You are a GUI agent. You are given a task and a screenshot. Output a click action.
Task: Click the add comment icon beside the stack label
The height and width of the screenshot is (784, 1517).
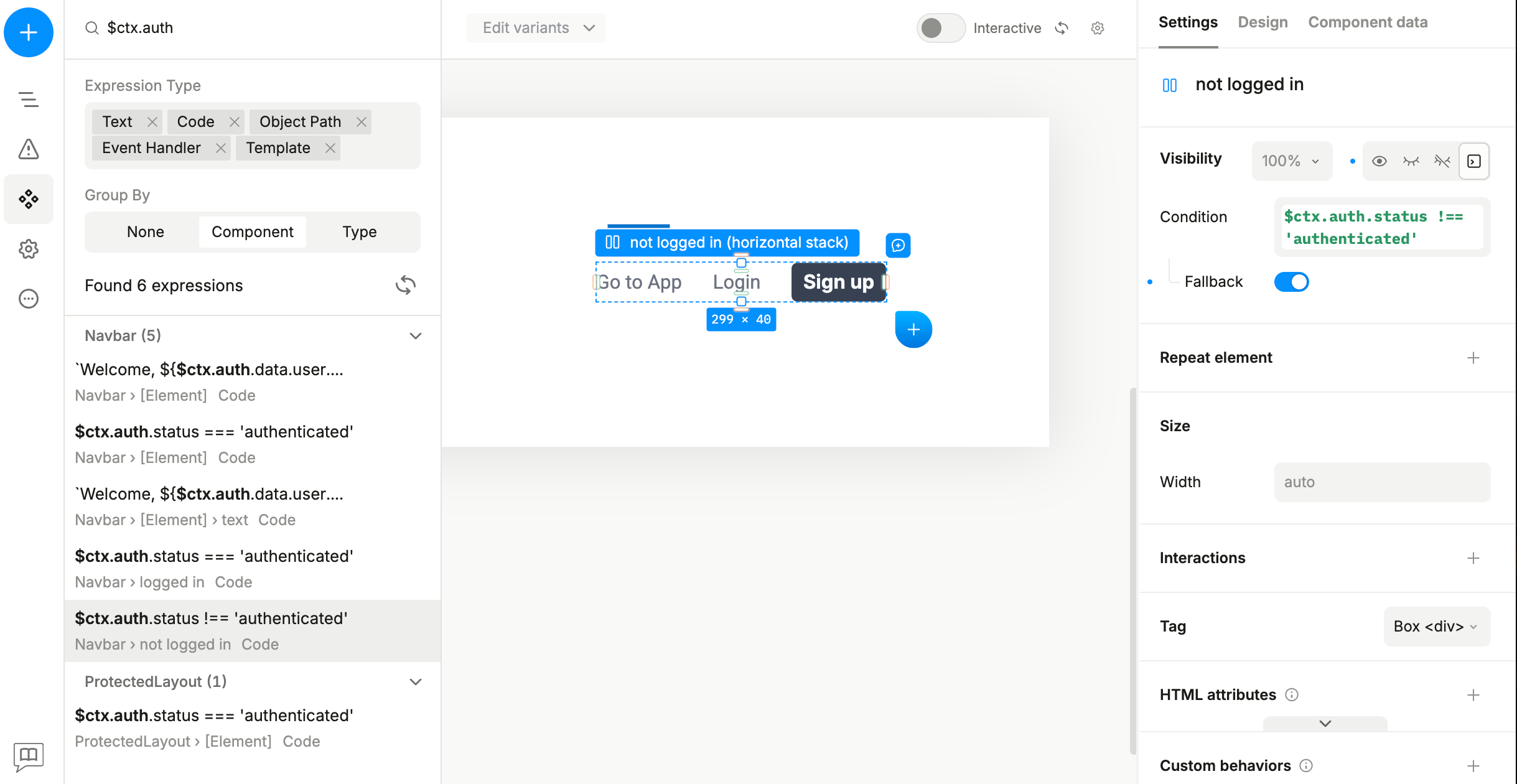tap(898, 245)
